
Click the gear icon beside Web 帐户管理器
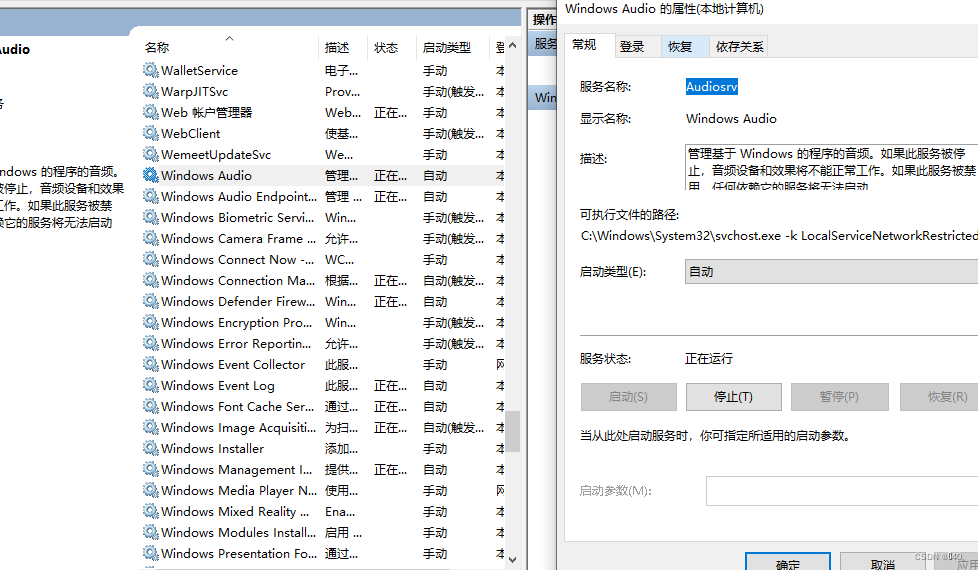tap(150, 112)
